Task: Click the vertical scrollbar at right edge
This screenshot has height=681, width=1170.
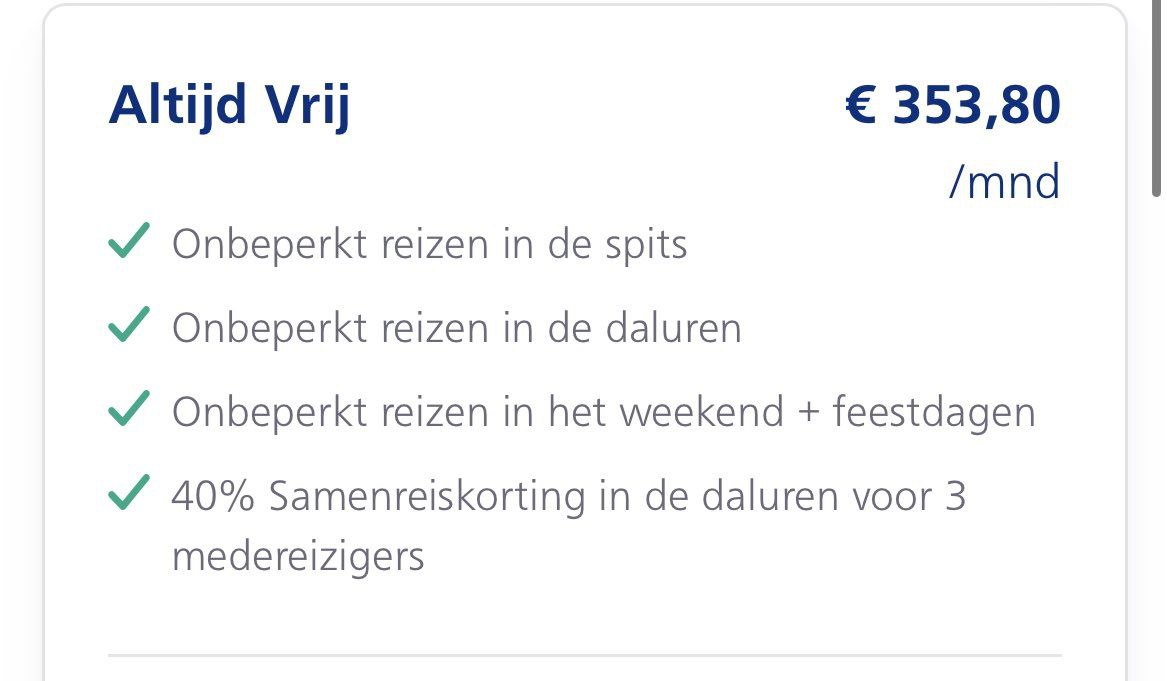Action: click(1157, 100)
